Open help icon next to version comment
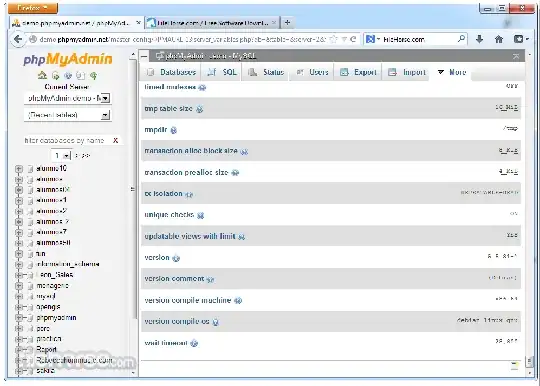 click(x=210, y=279)
